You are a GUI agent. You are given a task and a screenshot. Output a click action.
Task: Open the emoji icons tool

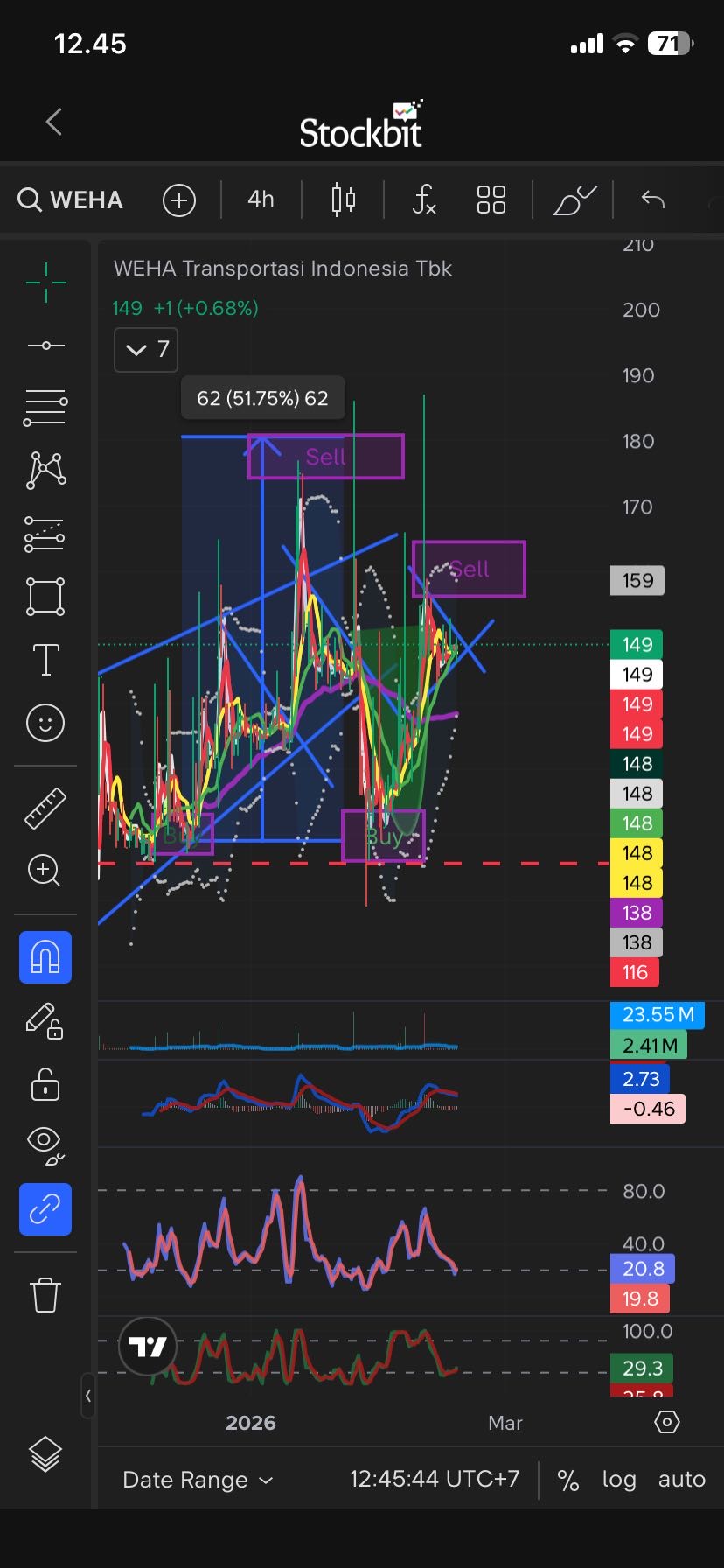[x=45, y=723]
